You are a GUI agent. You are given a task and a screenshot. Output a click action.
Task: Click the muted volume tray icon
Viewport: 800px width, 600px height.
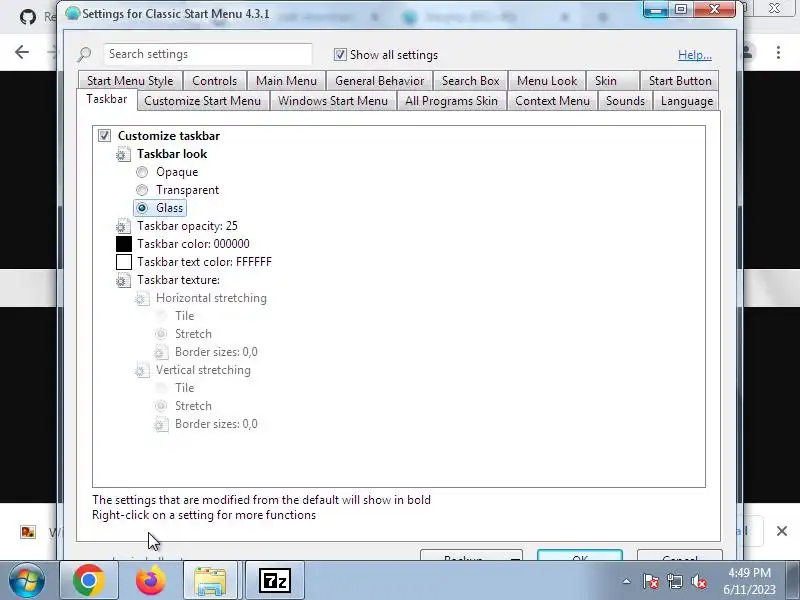pos(698,581)
